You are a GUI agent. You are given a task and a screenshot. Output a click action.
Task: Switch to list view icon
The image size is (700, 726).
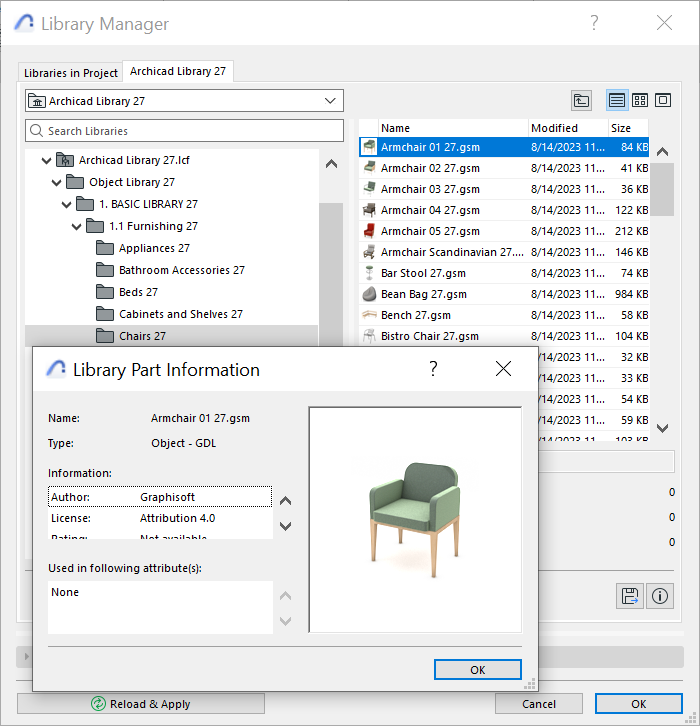pyautogui.click(x=617, y=100)
